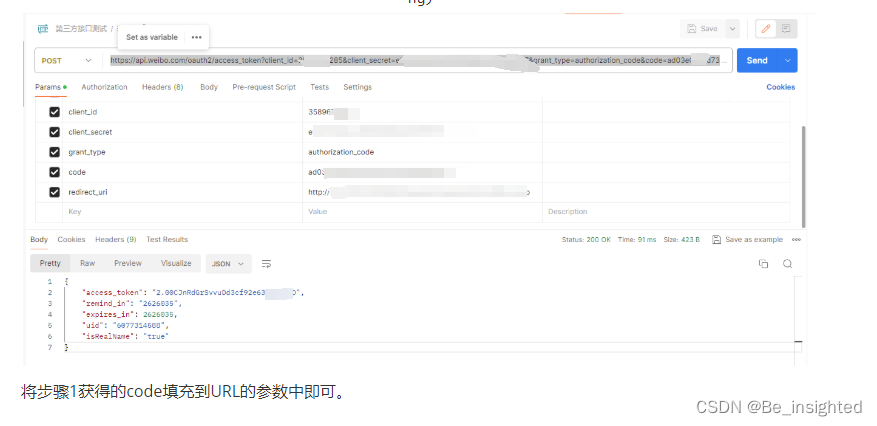Click the Save button

(x=702, y=29)
